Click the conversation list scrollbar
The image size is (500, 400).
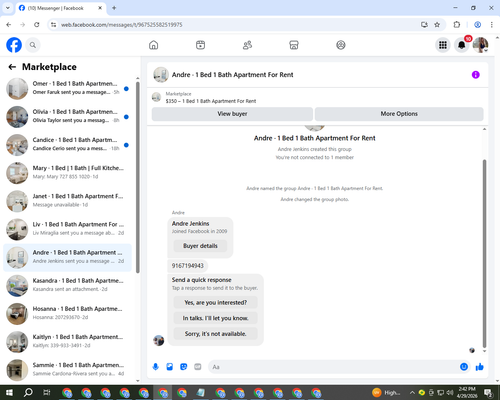click(138, 177)
